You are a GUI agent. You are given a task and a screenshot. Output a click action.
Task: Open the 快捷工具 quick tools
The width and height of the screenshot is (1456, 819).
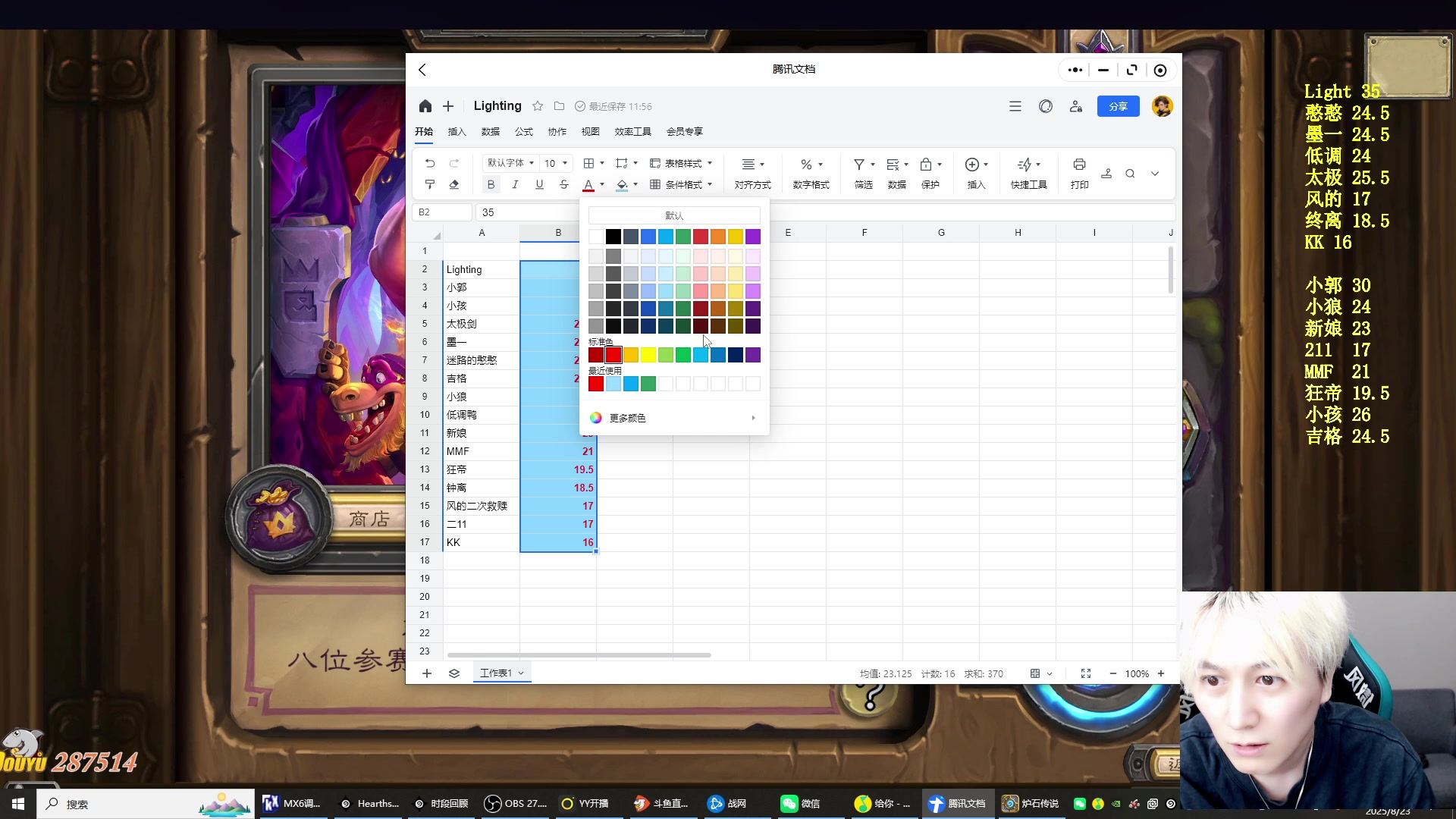1028,174
